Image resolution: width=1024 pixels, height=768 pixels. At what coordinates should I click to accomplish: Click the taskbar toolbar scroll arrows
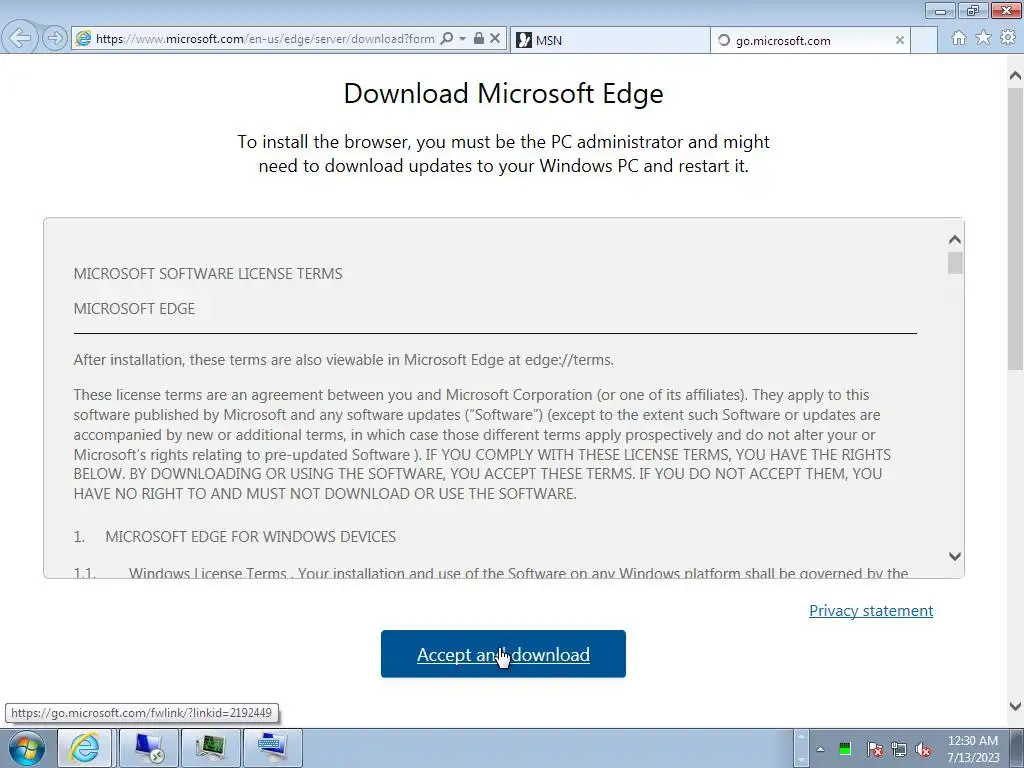(801, 748)
